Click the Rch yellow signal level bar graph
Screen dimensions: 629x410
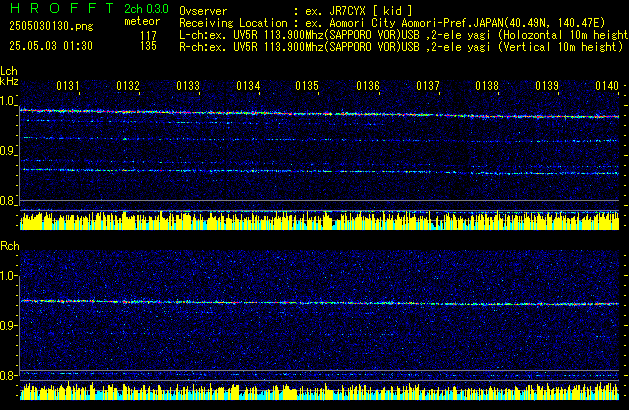319,391
